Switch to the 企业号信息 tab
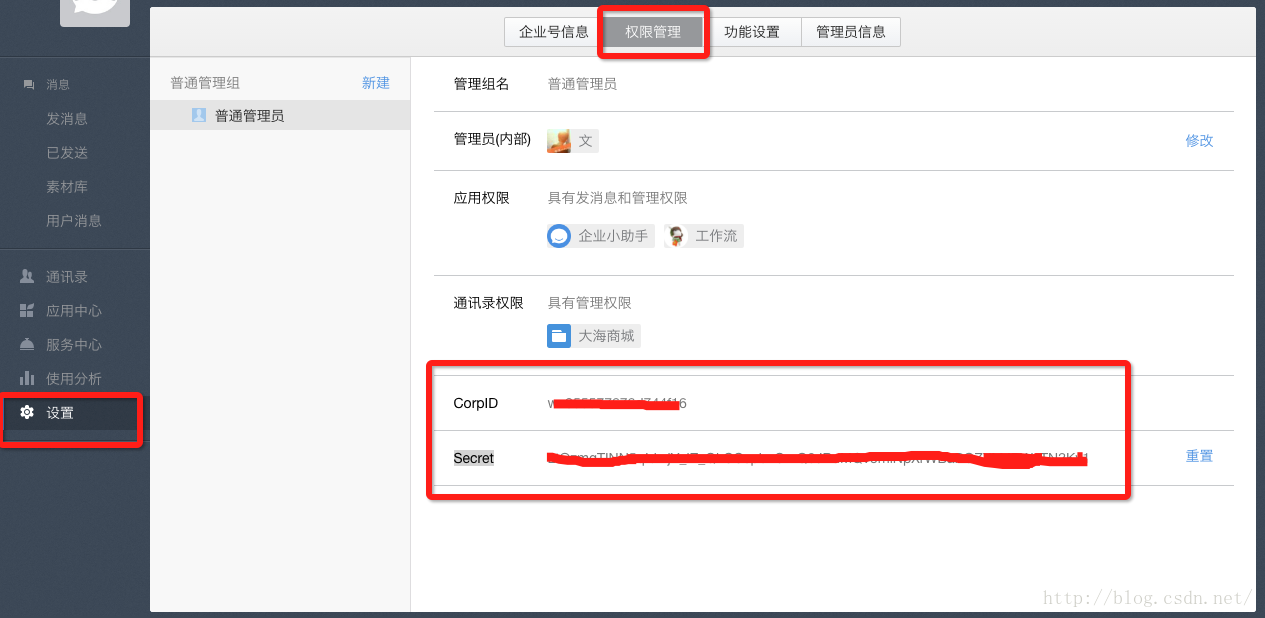 [x=554, y=32]
